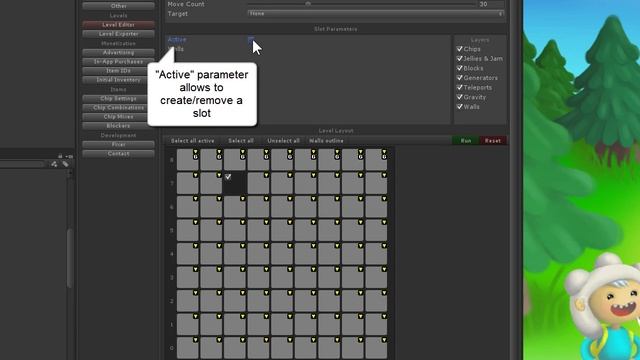The width and height of the screenshot is (640, 360).
Task: Uncheck the Teleports layer checkbox
Action: pyautogui.click(x=460, y=87)
